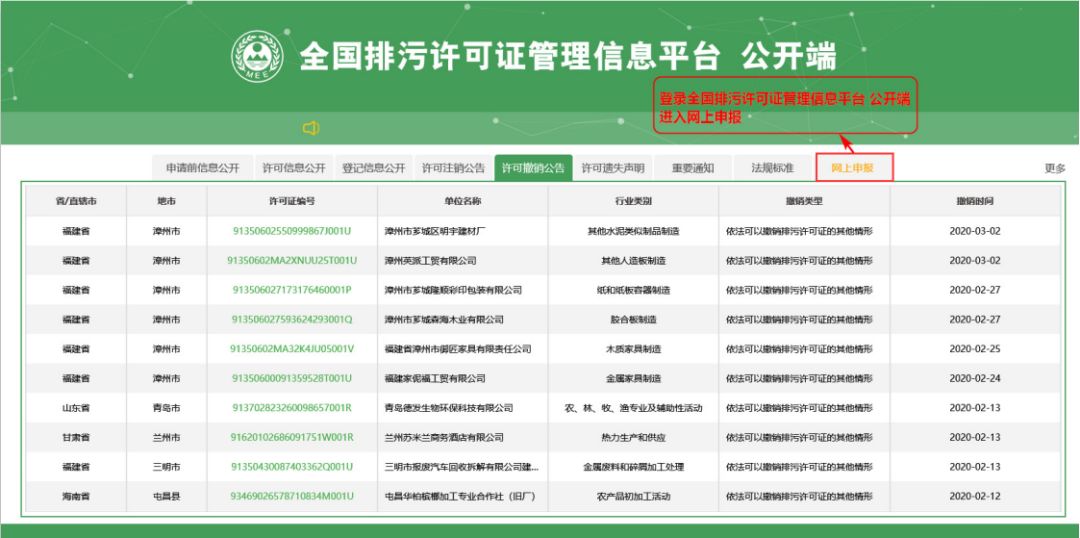Select the 登记信息公开 tab
The height and width of the screenshot is (538, 1080).
point(374,168)
